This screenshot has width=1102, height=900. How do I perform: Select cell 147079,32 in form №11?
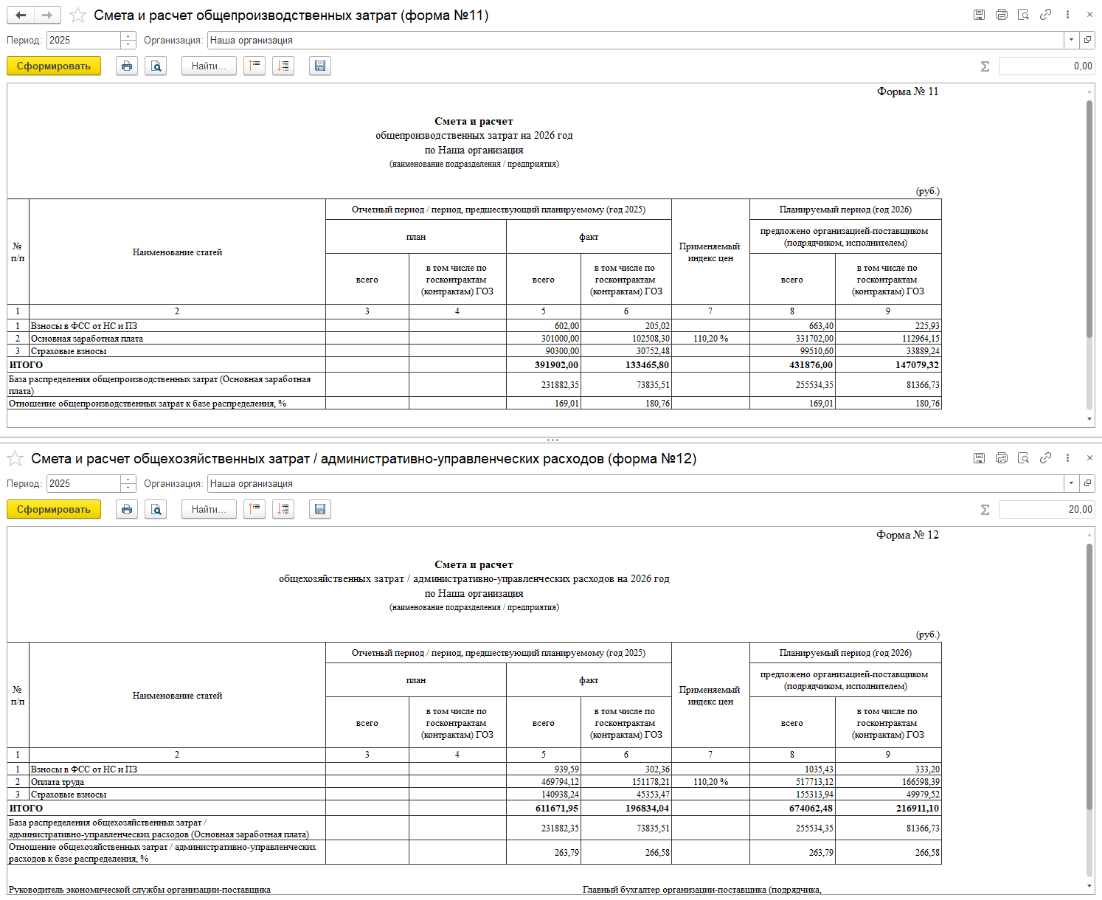pyautogui.click(x=888, y=365)
